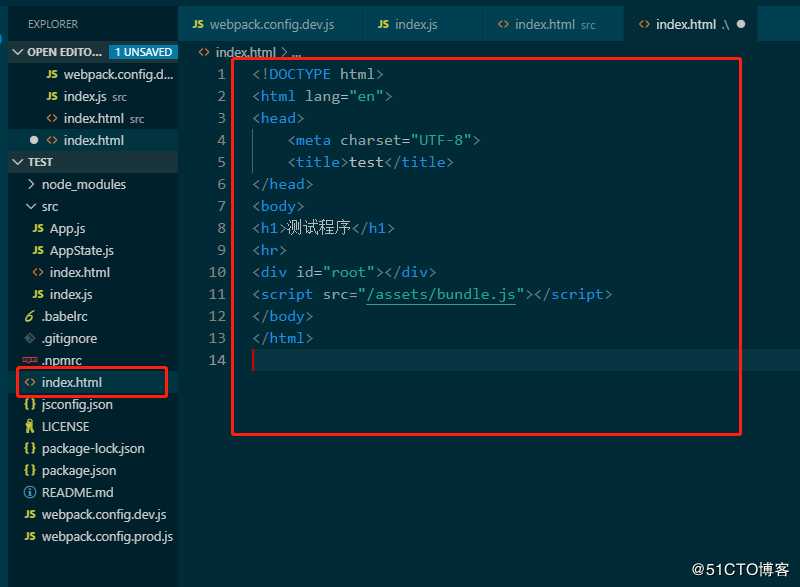Click the EXPLORER panel title
This screenshot has height=587, width=800.
pyautogui.click(x=53, y=24)
